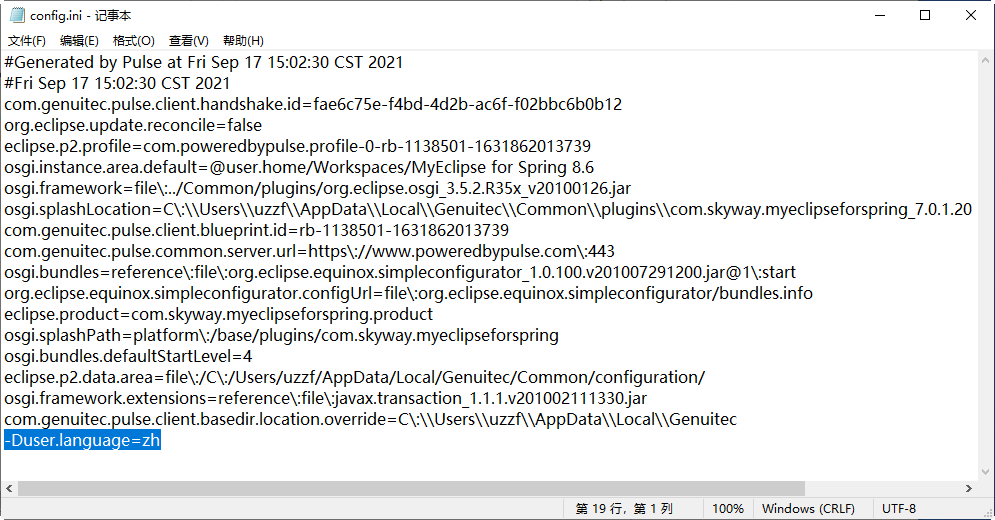Click the horizontal scrollbar left arrow
The image size is (995, 520).
[9, 488]
